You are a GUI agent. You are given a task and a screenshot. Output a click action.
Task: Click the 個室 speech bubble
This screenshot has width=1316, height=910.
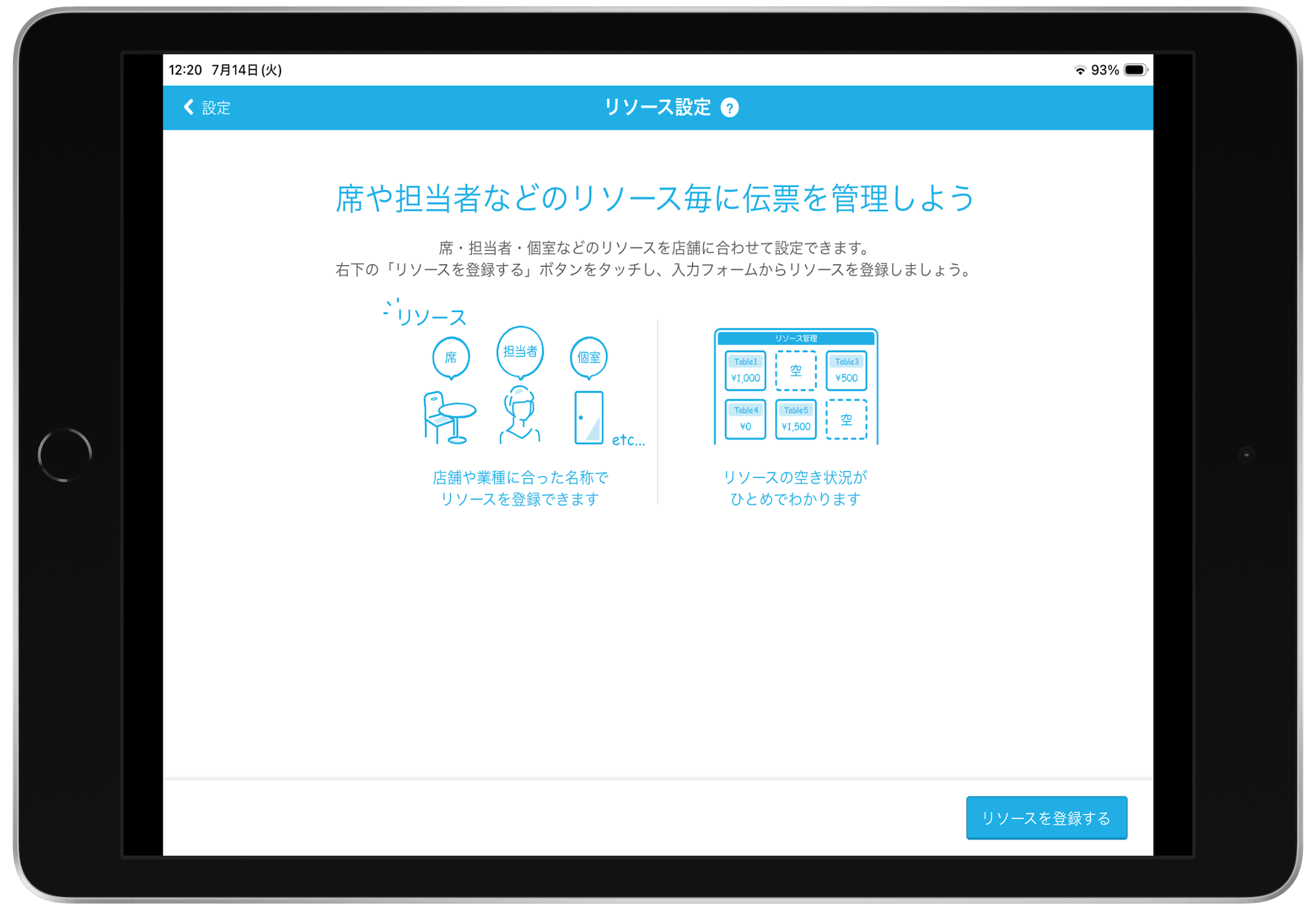(x=589, y=359)
